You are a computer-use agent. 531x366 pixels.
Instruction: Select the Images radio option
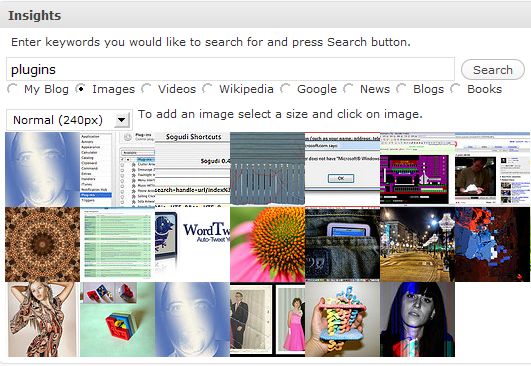(x=80, y=89)
